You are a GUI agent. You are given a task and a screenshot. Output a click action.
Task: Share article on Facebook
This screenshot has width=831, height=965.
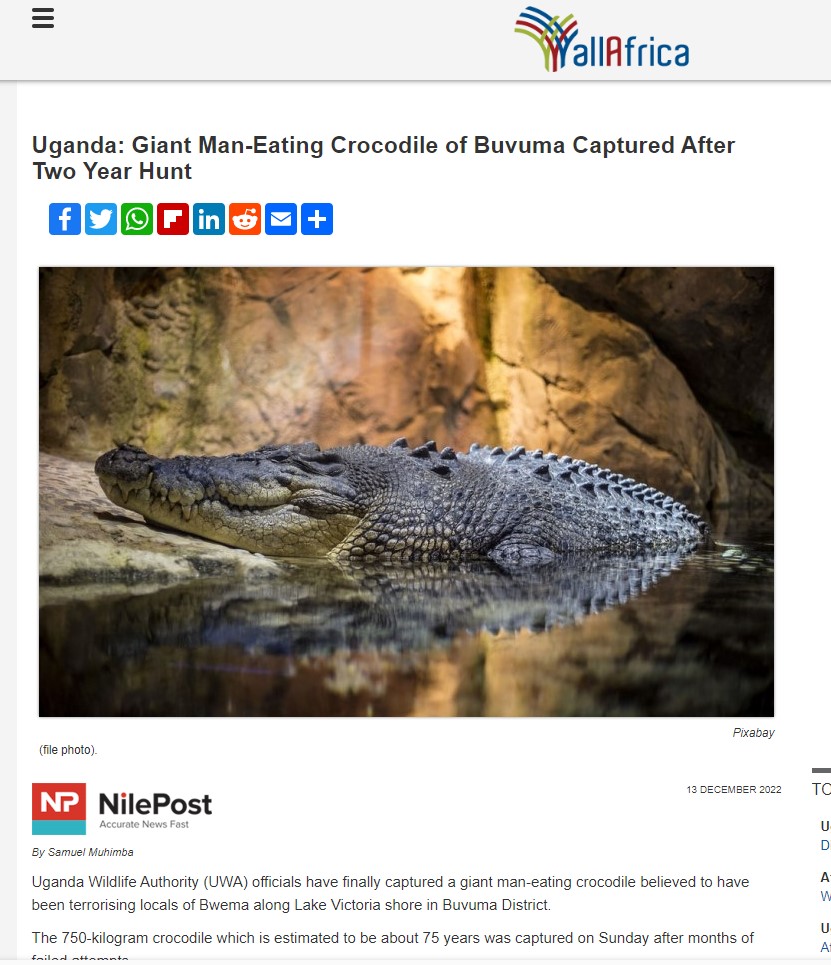65,219
